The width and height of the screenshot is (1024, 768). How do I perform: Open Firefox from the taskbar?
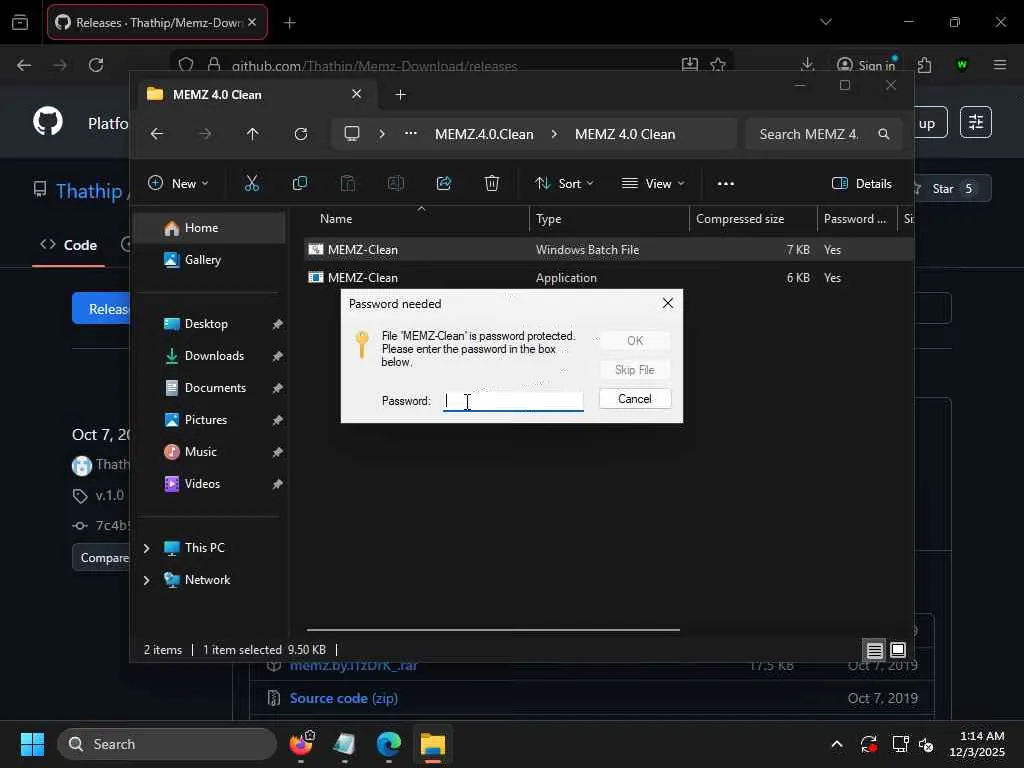point(301,744)
